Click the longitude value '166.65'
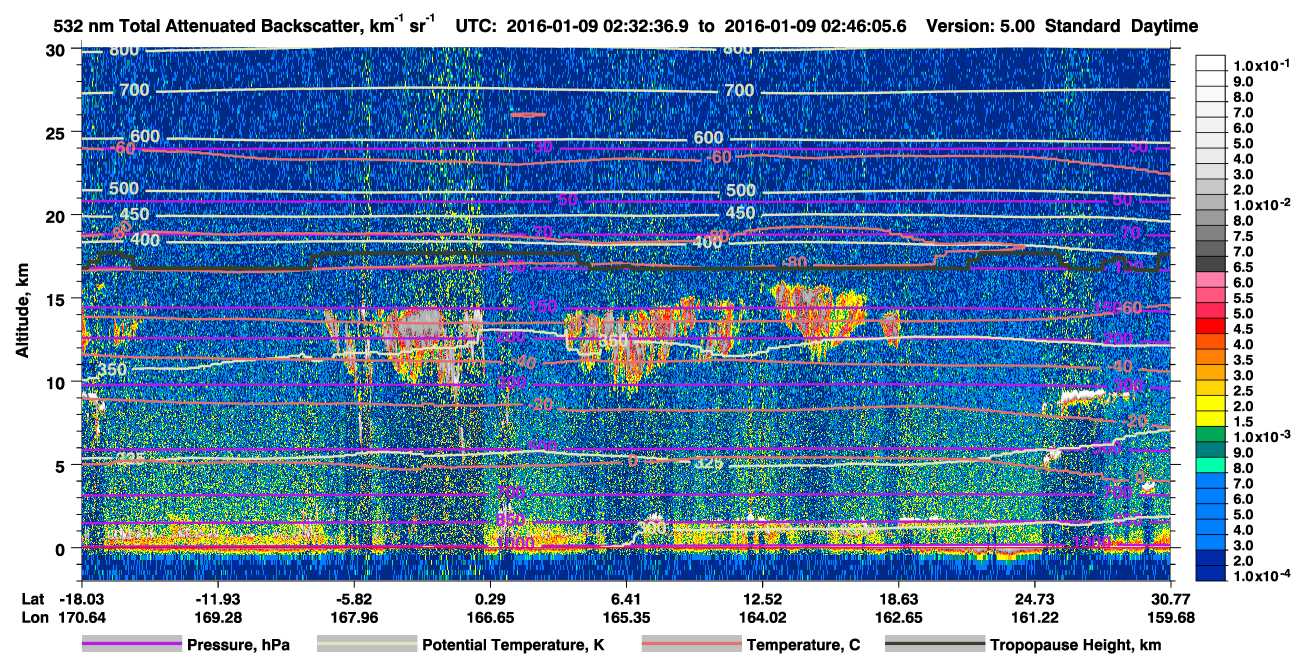The image size is (1300, 667). click(x=492, y=618)
